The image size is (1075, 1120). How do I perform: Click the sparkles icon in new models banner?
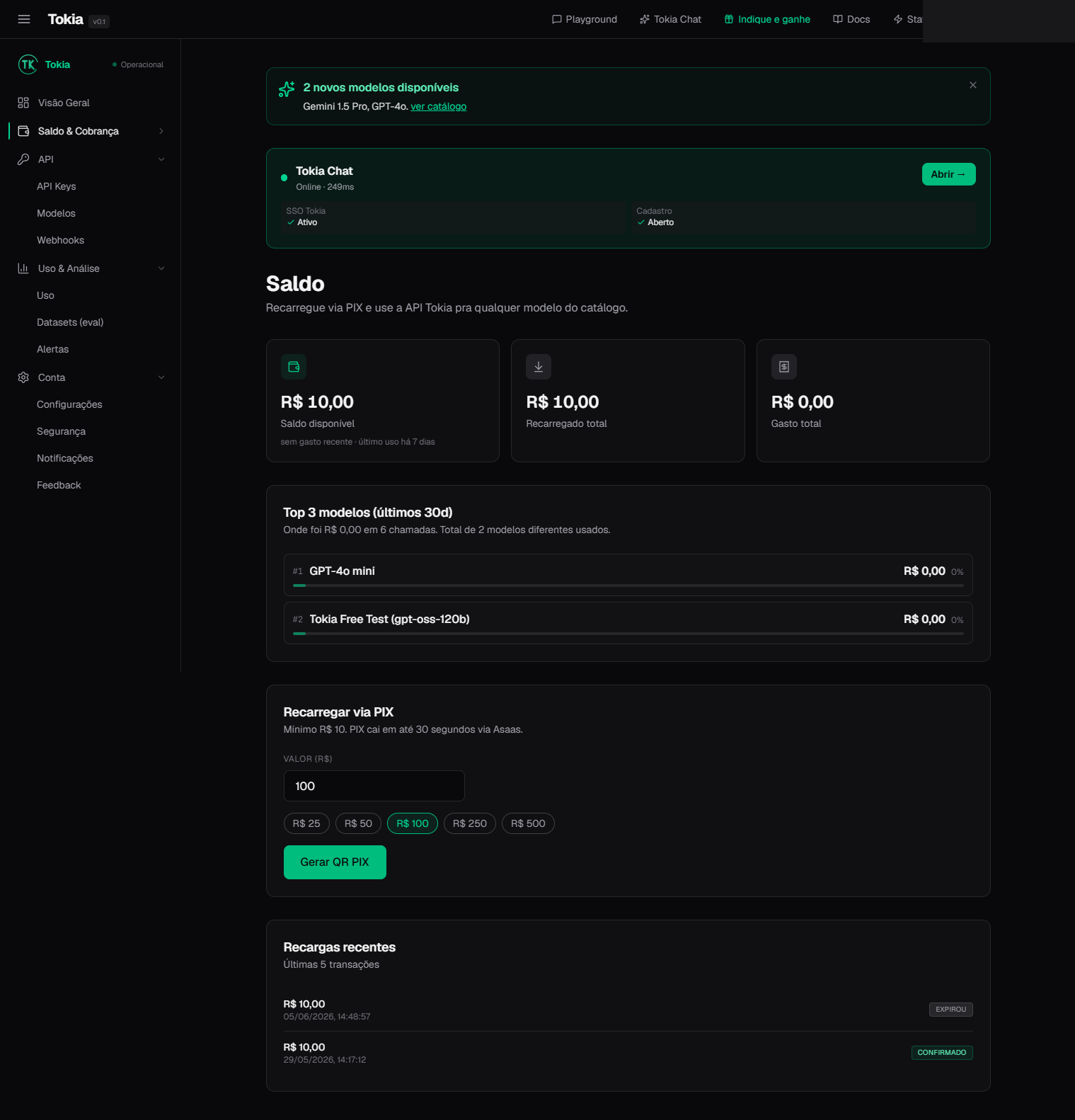pos(287,89)
